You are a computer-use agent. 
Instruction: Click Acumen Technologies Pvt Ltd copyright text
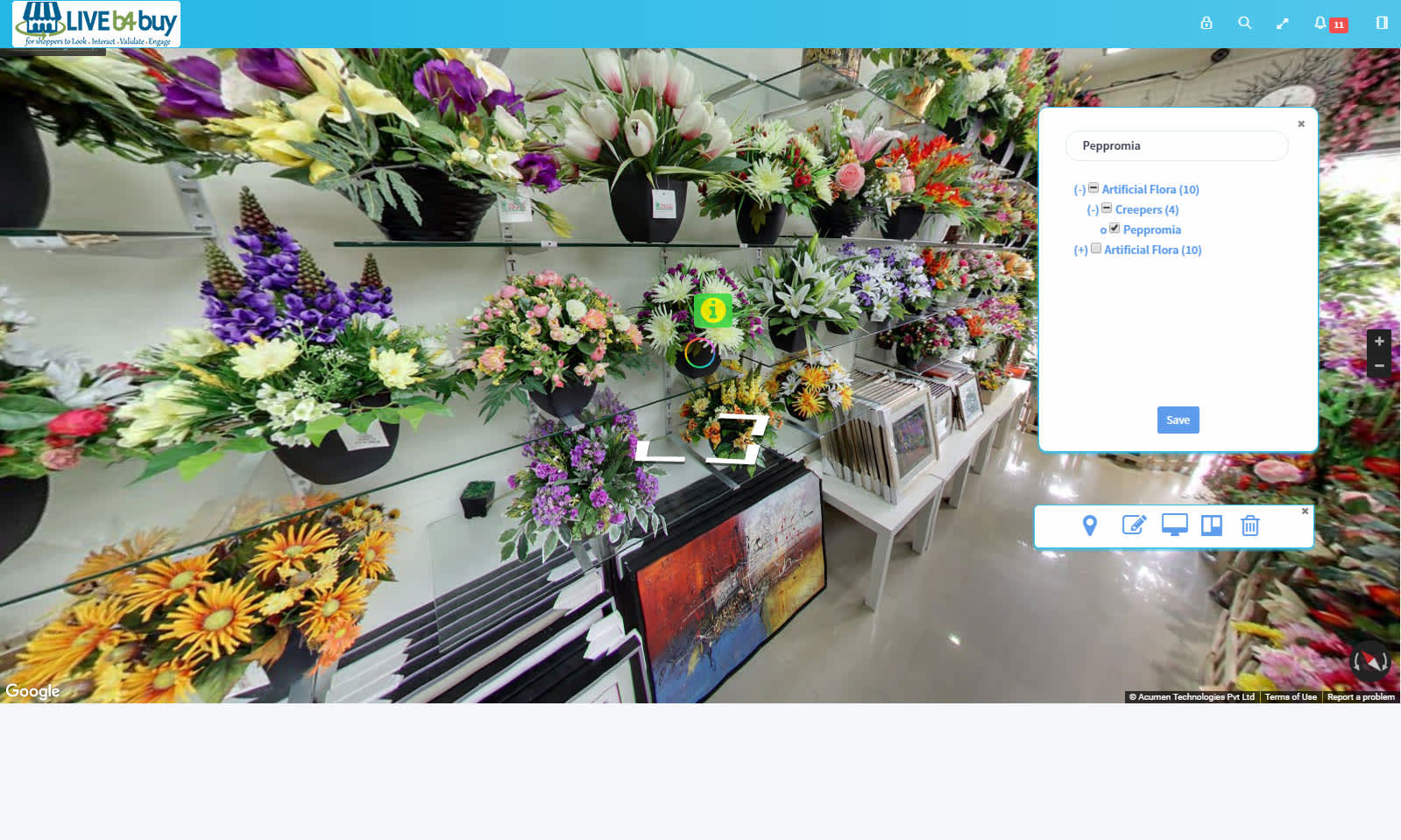(1192, 697)
